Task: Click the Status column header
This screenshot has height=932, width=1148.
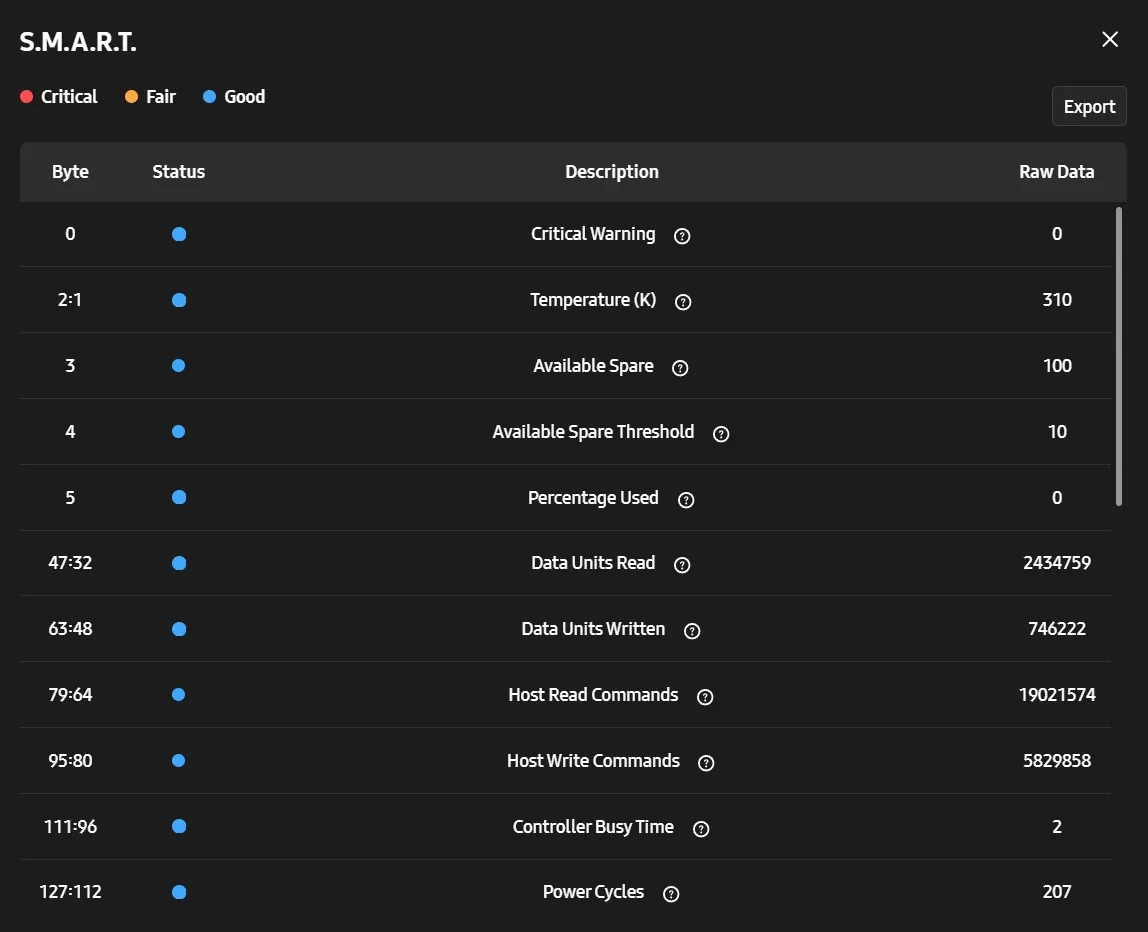Action: (179, 171)
